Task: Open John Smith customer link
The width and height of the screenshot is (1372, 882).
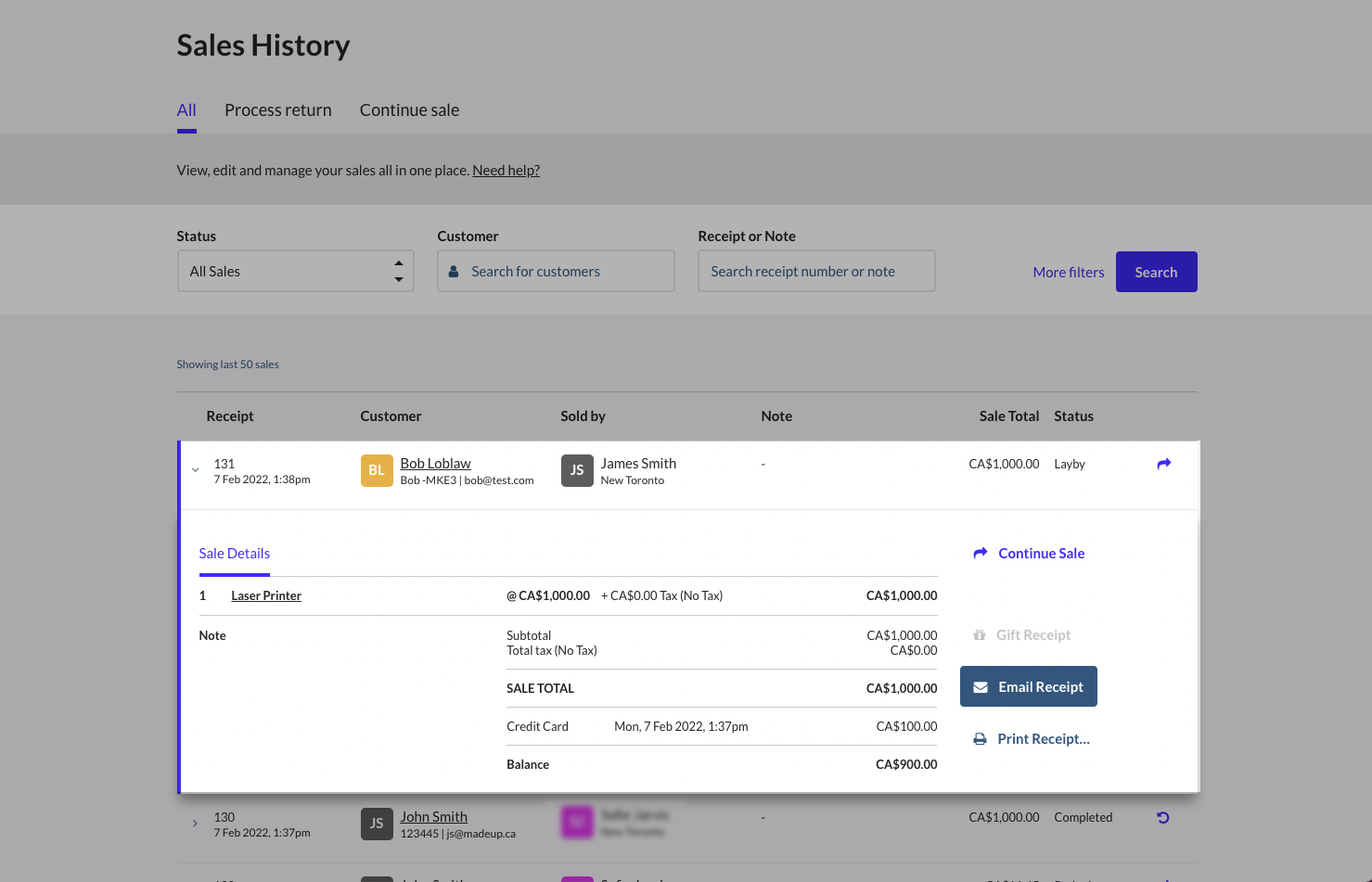Action: pos(434,817)
